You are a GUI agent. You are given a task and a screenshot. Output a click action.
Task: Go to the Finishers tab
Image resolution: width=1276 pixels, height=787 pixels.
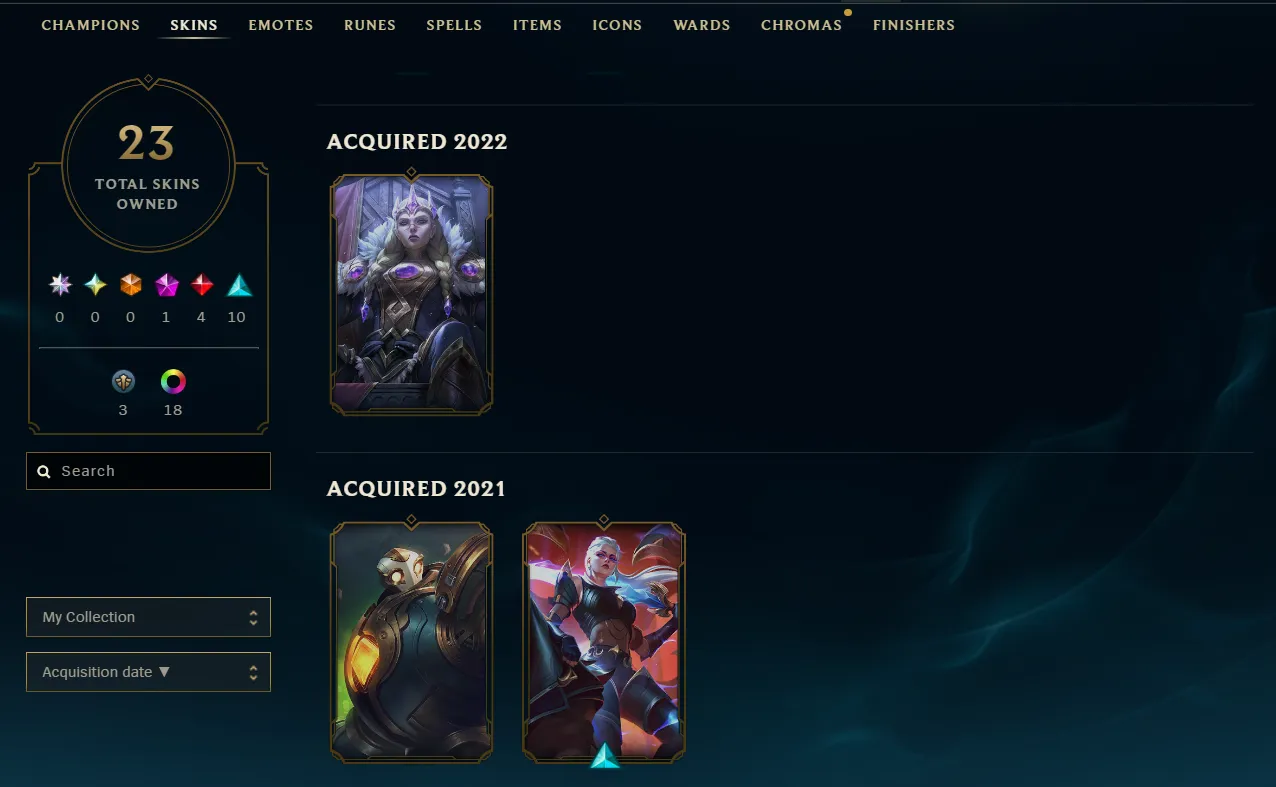click(x=913, y=25)
